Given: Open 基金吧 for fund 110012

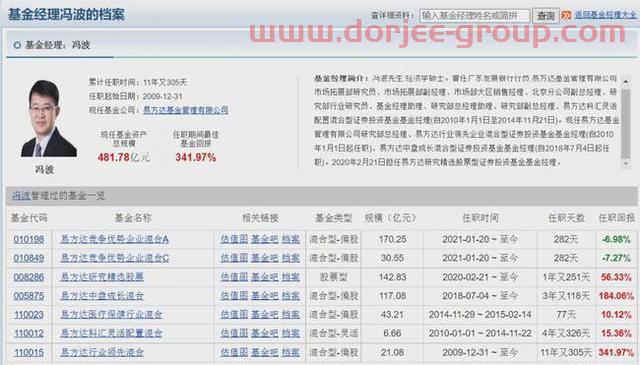Looking at the screenshot, I should [264, 333].
